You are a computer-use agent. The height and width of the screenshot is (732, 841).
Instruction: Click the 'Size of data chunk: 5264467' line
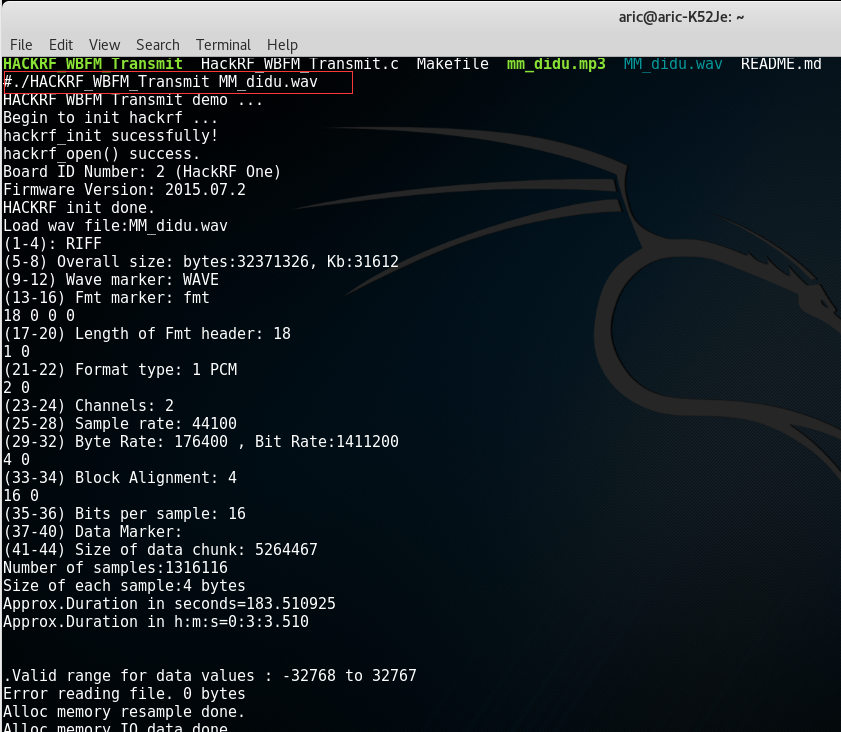point(160,550)
